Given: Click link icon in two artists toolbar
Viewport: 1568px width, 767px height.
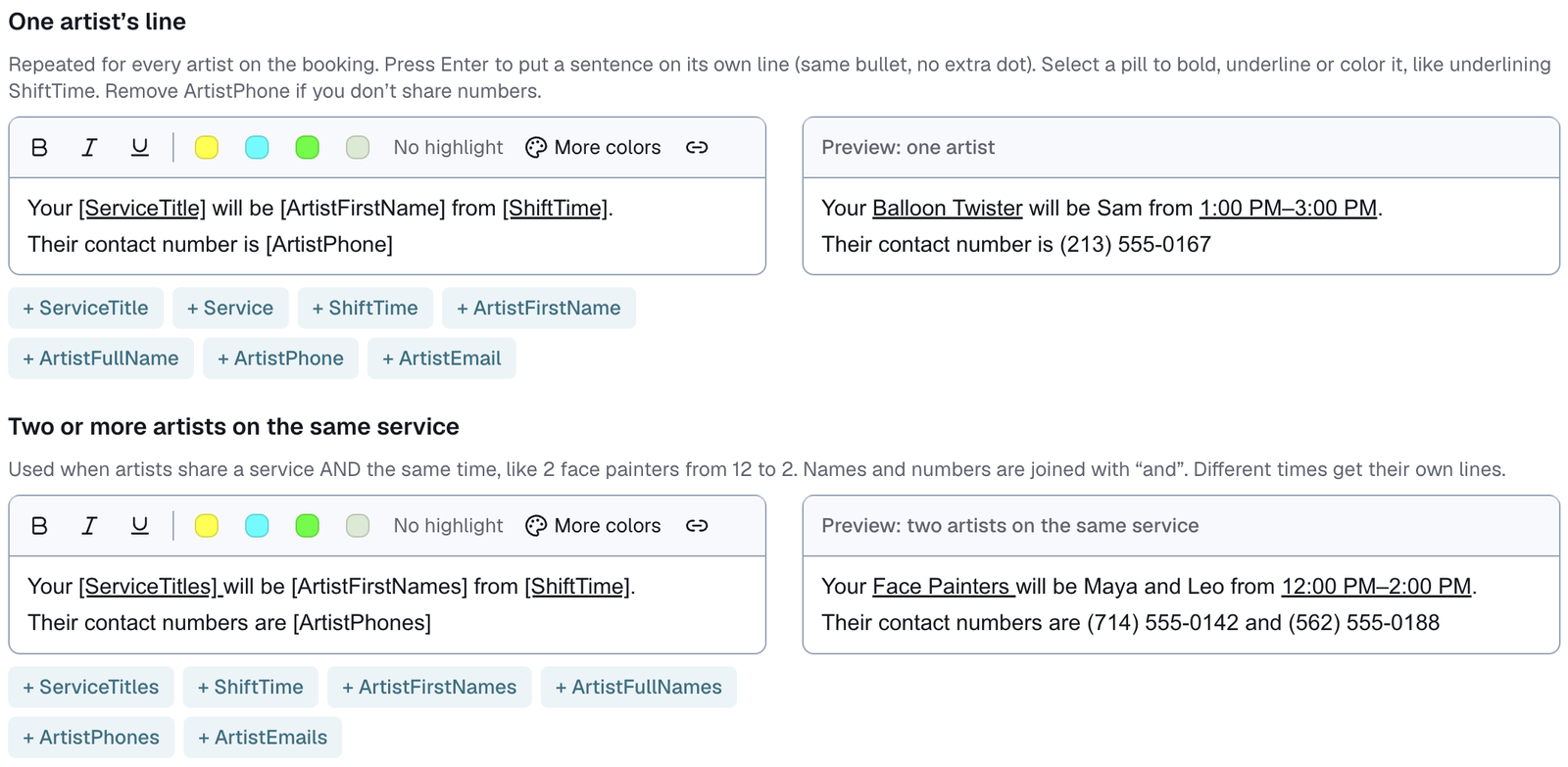Looking at the screenshot, I should tap(697, 526).
